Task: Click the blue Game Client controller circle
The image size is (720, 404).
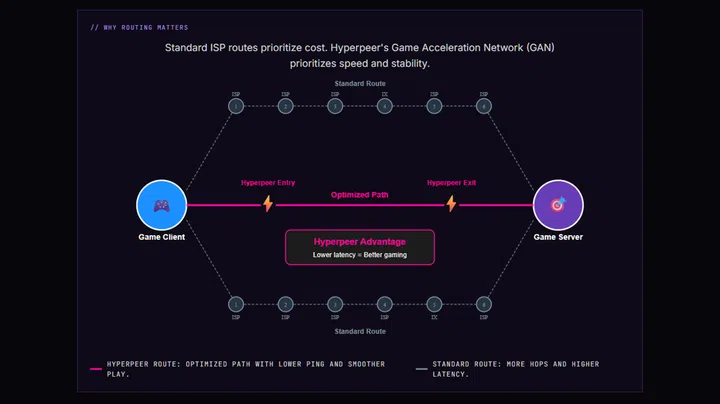Action: pyautogui.click(x=162, y=205)
